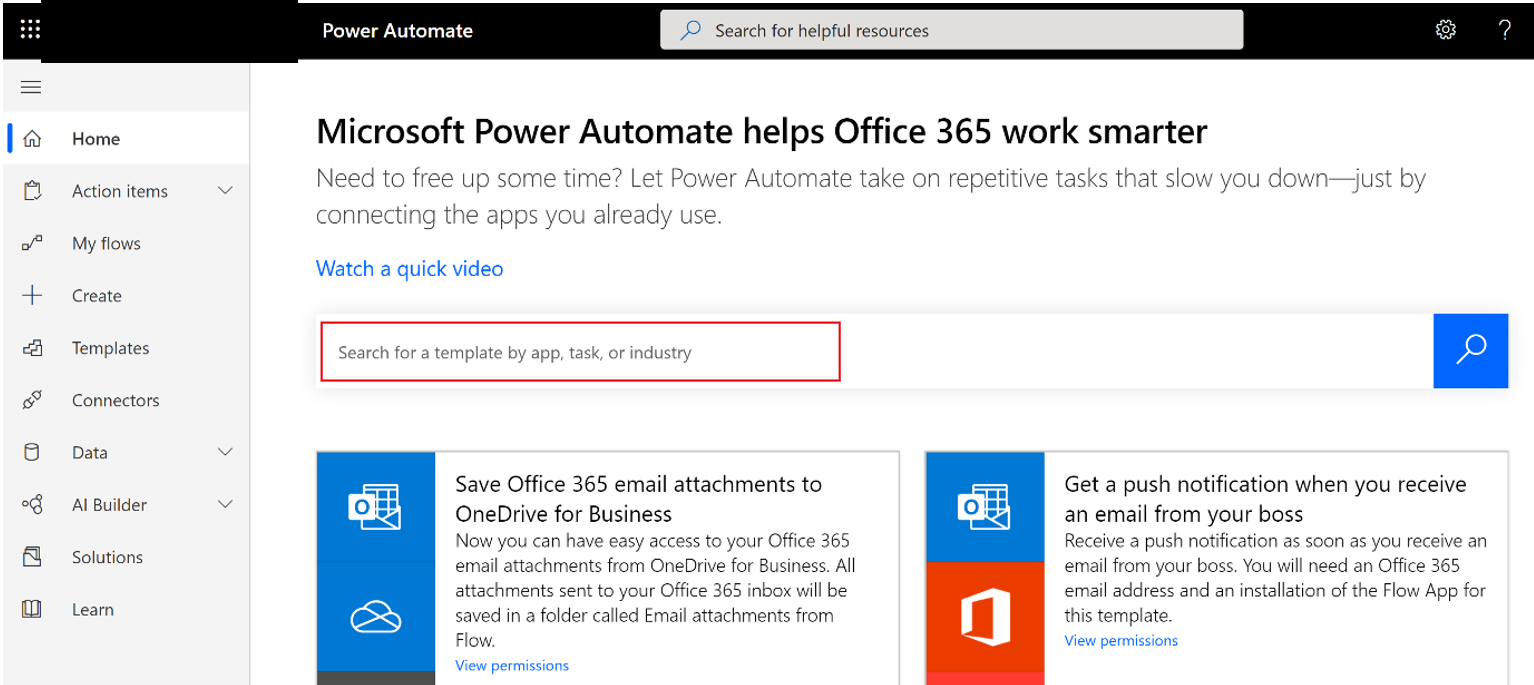The height and width of the screenshot is (685, 1534).
Task: Click the magnifier icon in top search bar
Action: pos(690,30)
